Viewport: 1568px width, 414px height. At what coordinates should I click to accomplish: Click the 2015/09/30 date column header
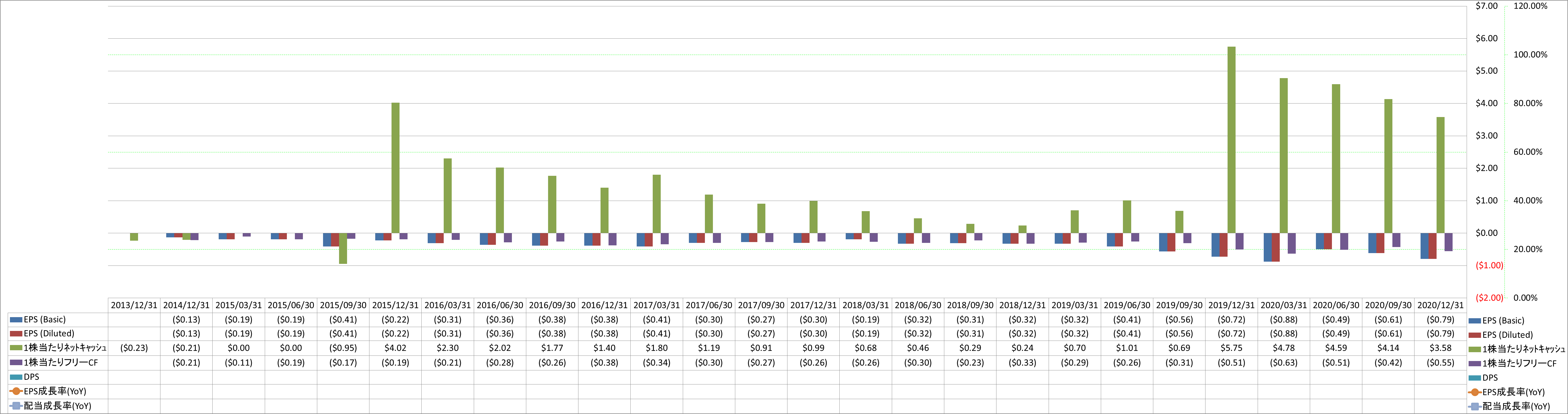tap(343, 305)
